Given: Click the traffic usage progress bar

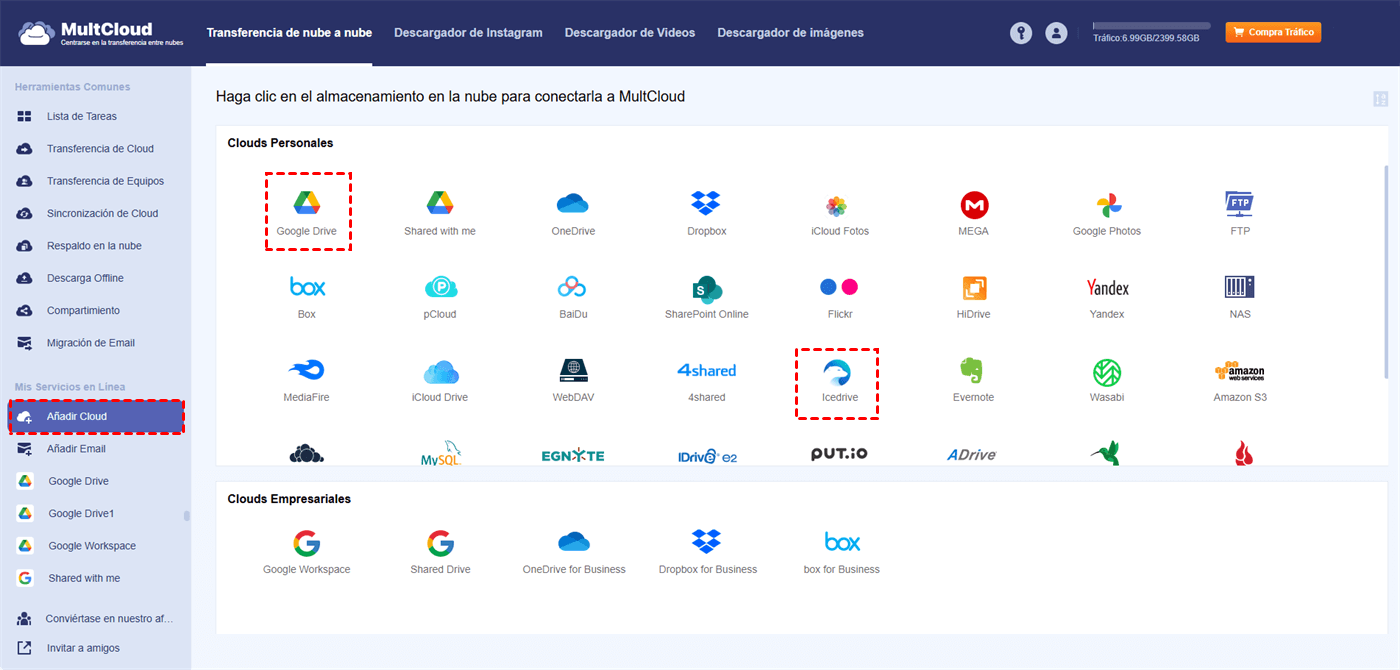Looking at the screenshot, I should [1151, 25].
